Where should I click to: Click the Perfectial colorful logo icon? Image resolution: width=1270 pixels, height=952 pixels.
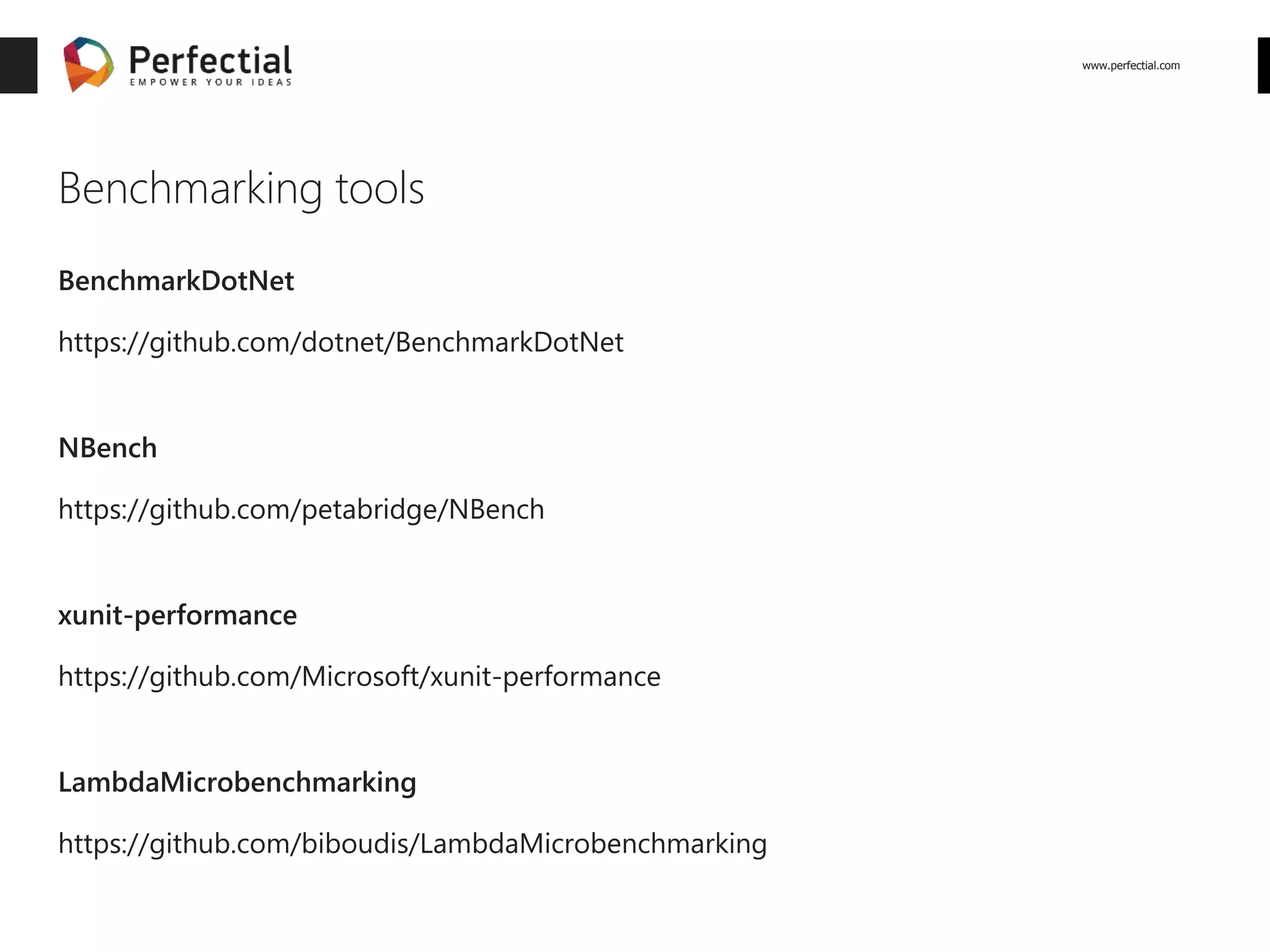pyautogui.click(x=89, y=64)
